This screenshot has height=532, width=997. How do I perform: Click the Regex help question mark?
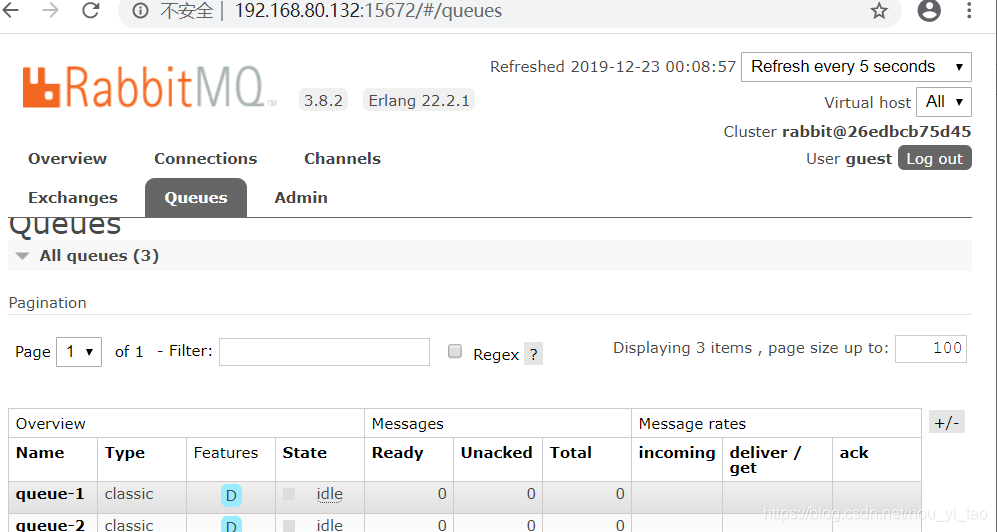point(533,354)
